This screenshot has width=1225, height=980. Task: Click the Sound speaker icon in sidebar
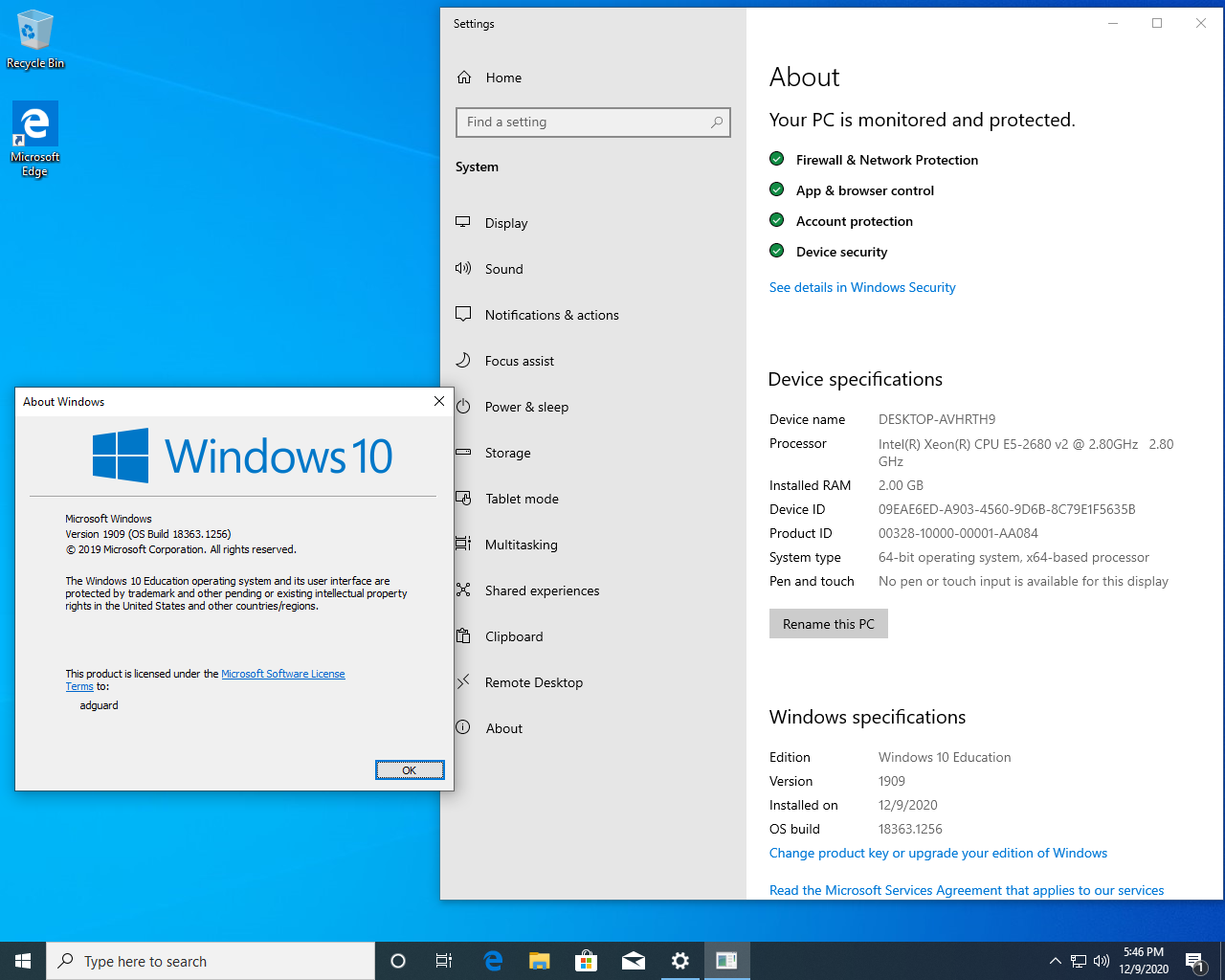pos(463,268)
